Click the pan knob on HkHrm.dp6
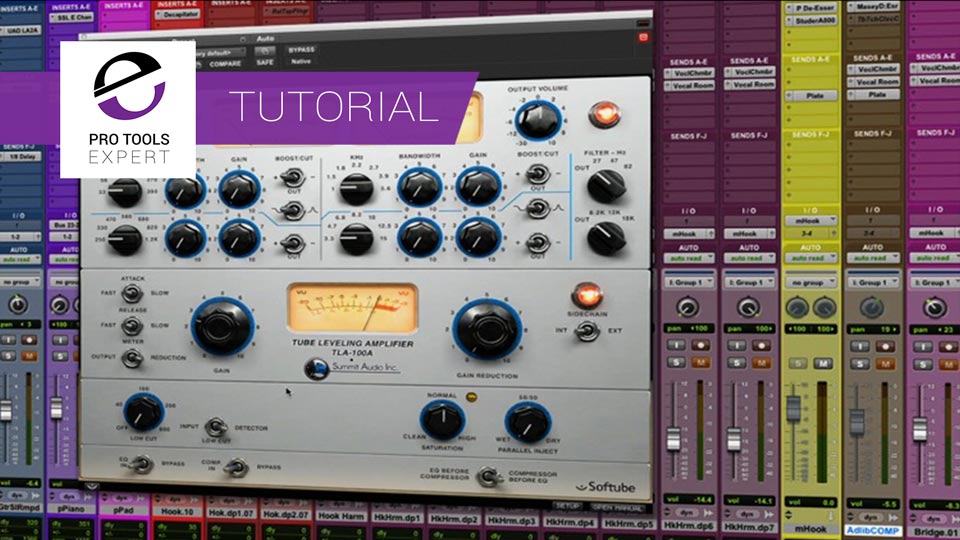The image size is (960, 540). click(x=688, y=307)
